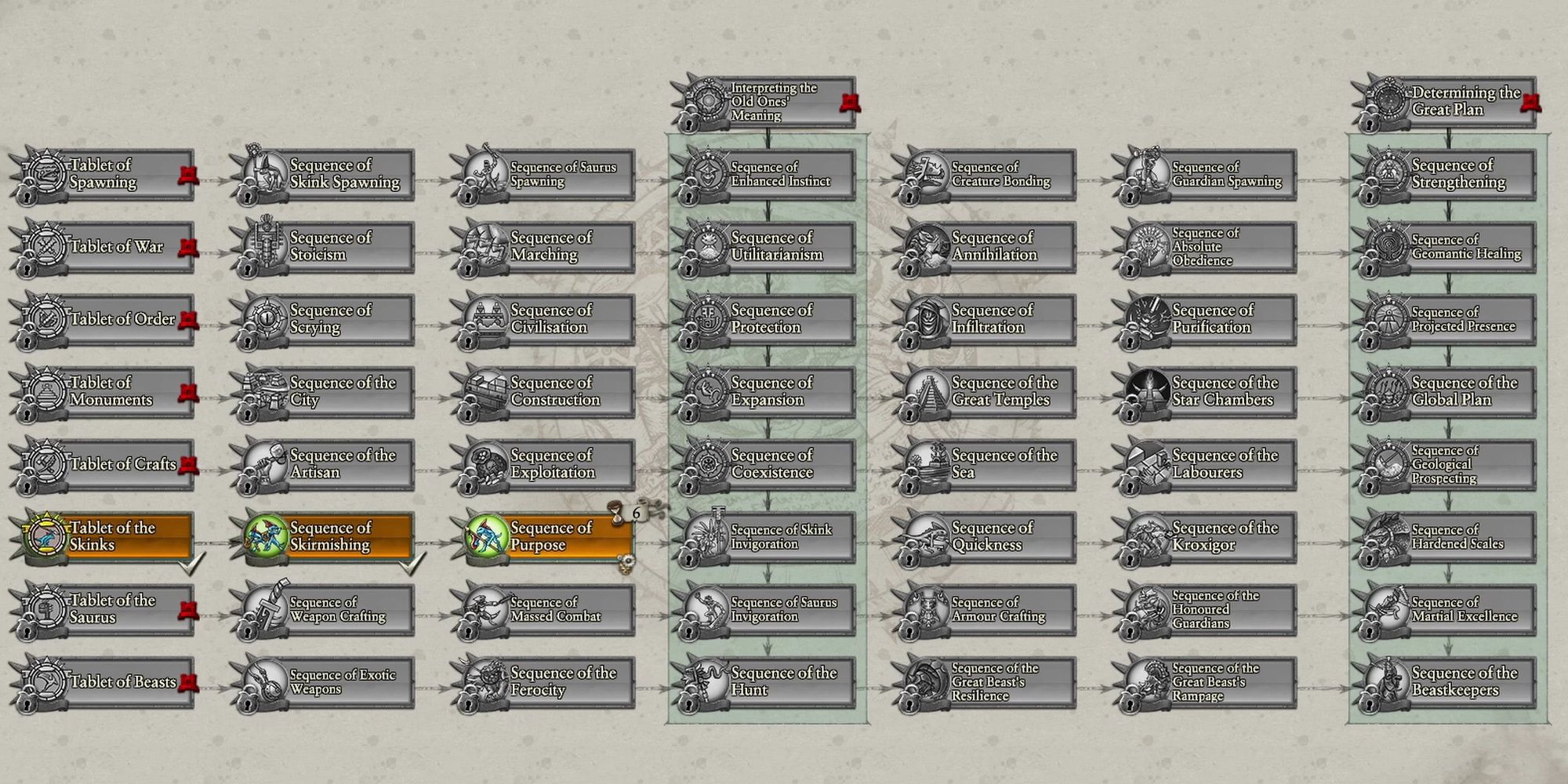Click the Sequence of Purpose skink icon
The height and width of the screenshot is (784, 1568).
coord(487,535)
